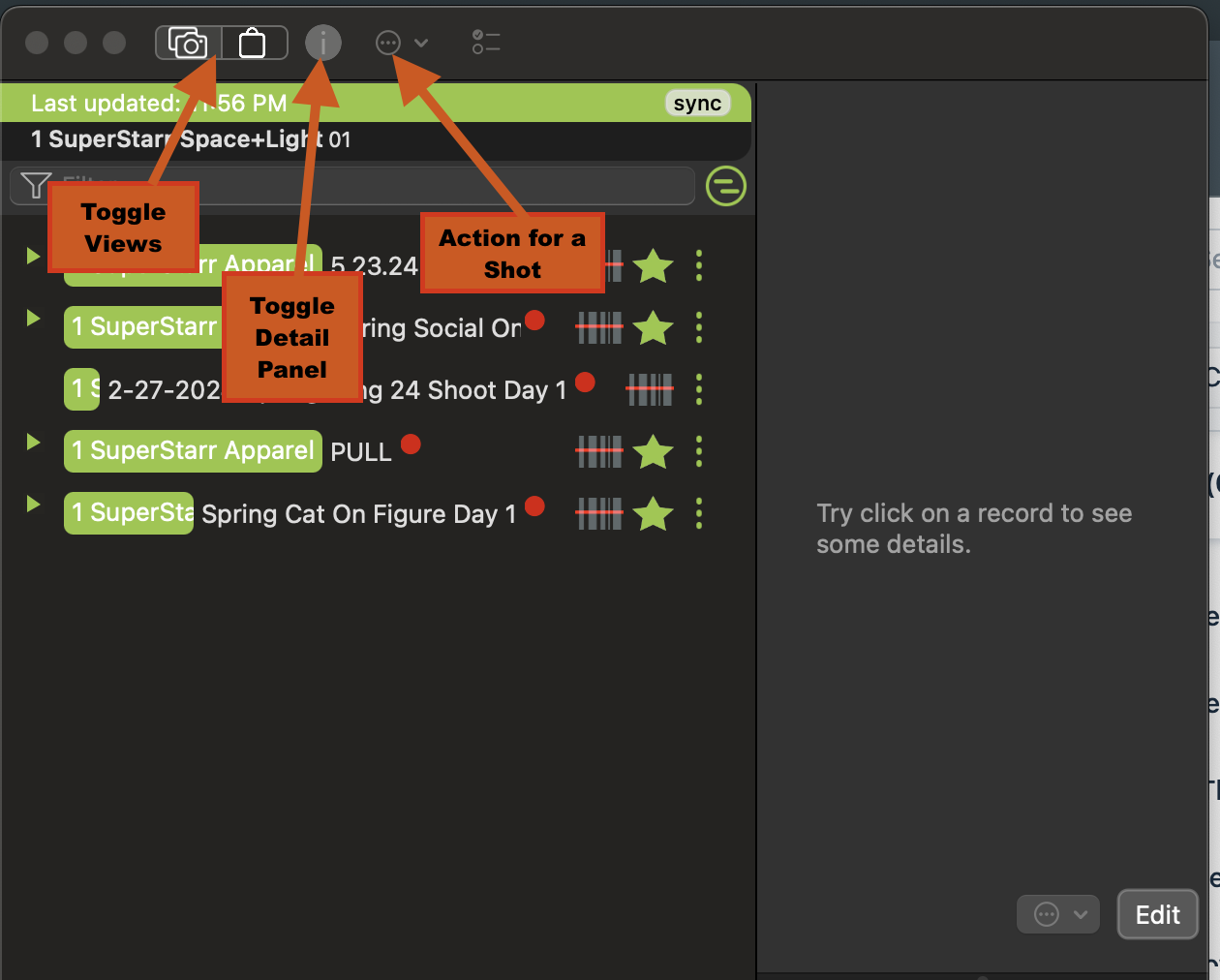Click red status dot on 24 Shoot Day 1 row
The image size is (1220, 980).
click(585, 382)
